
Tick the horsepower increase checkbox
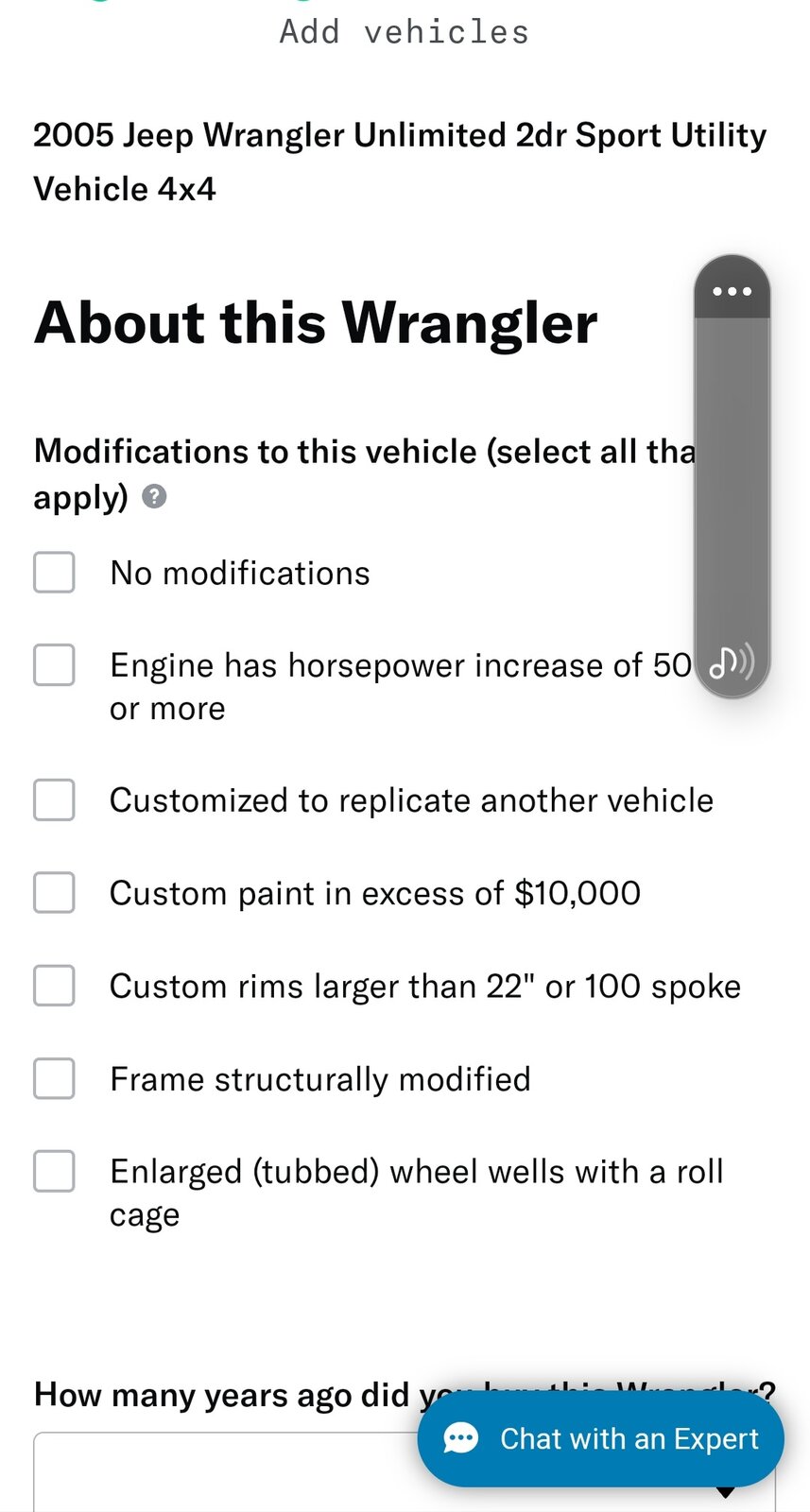tap(54, 665)
